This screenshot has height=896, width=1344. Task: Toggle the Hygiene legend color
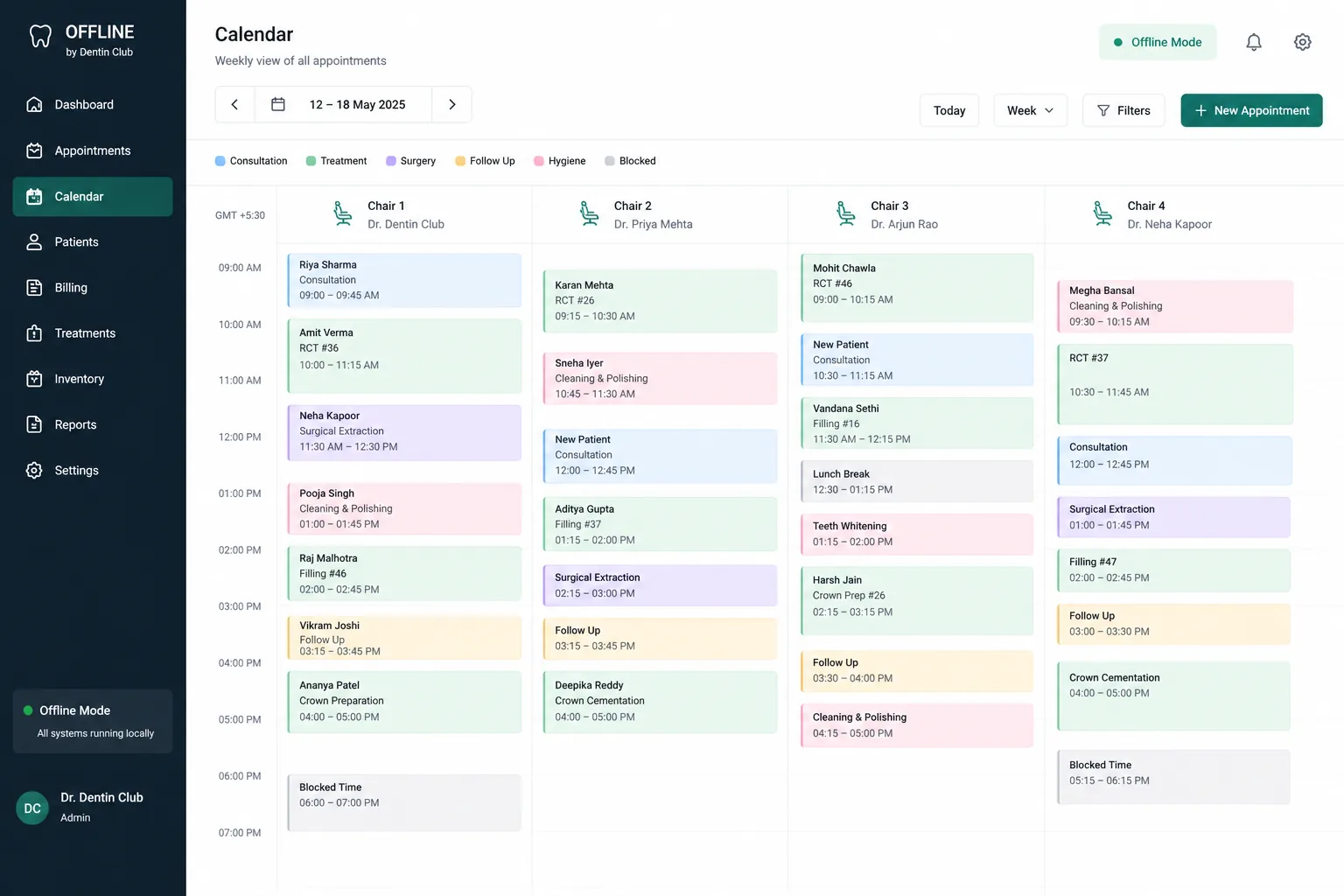(539, 161)
